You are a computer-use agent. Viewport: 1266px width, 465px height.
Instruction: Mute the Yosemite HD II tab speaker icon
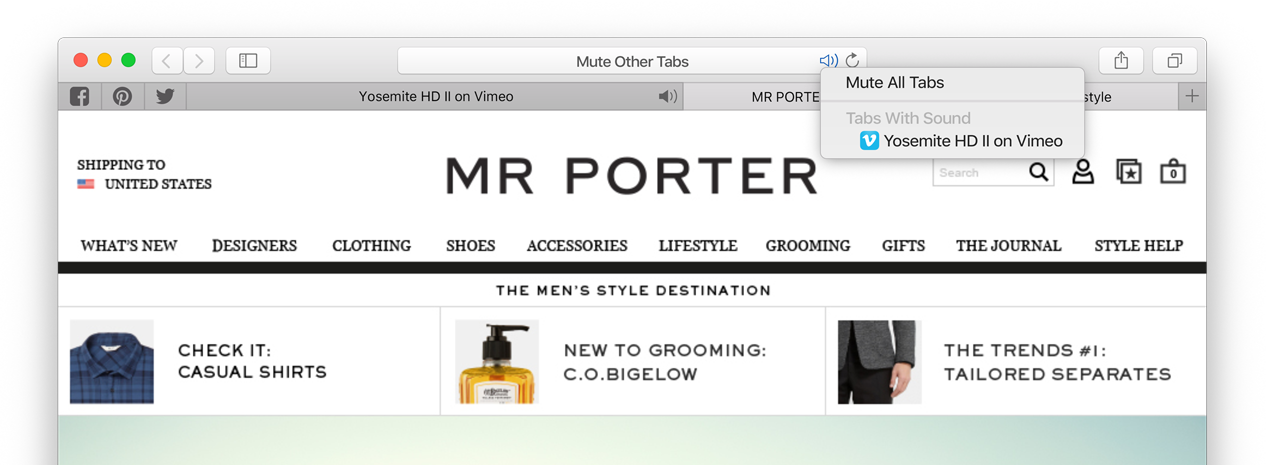[x=667, y=97]
